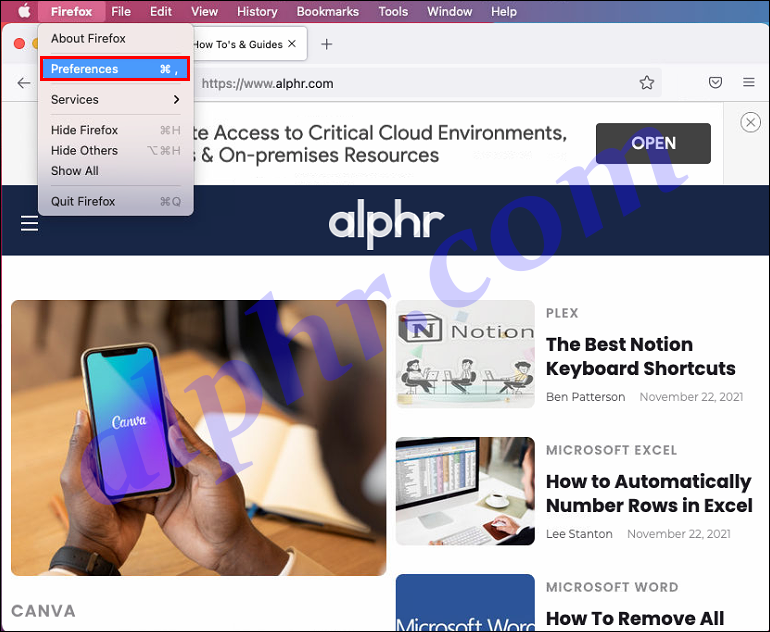Screen dimensions: 770x632
Task: Open the Tools menu
Action: coord(393,11)
